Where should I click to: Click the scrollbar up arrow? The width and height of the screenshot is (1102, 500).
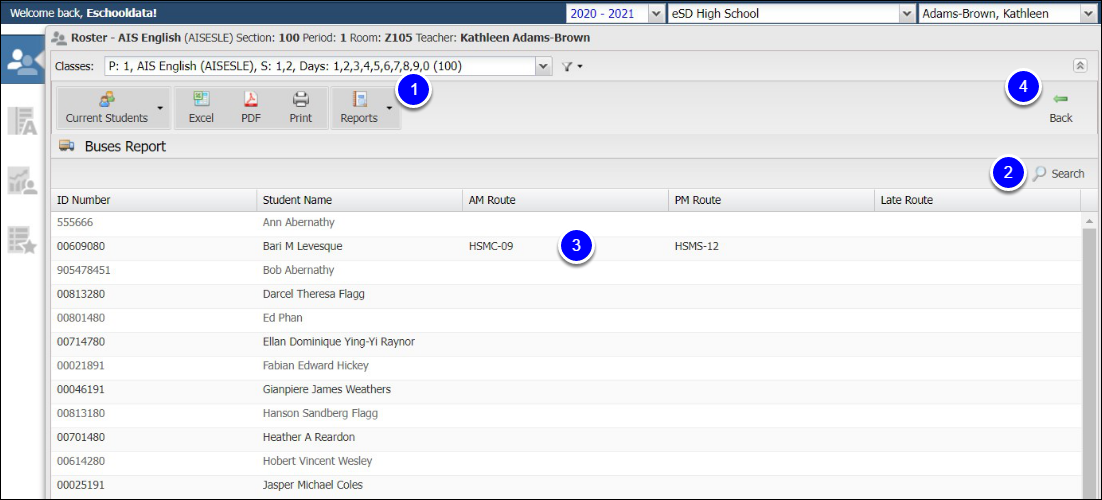(1089, 221)
